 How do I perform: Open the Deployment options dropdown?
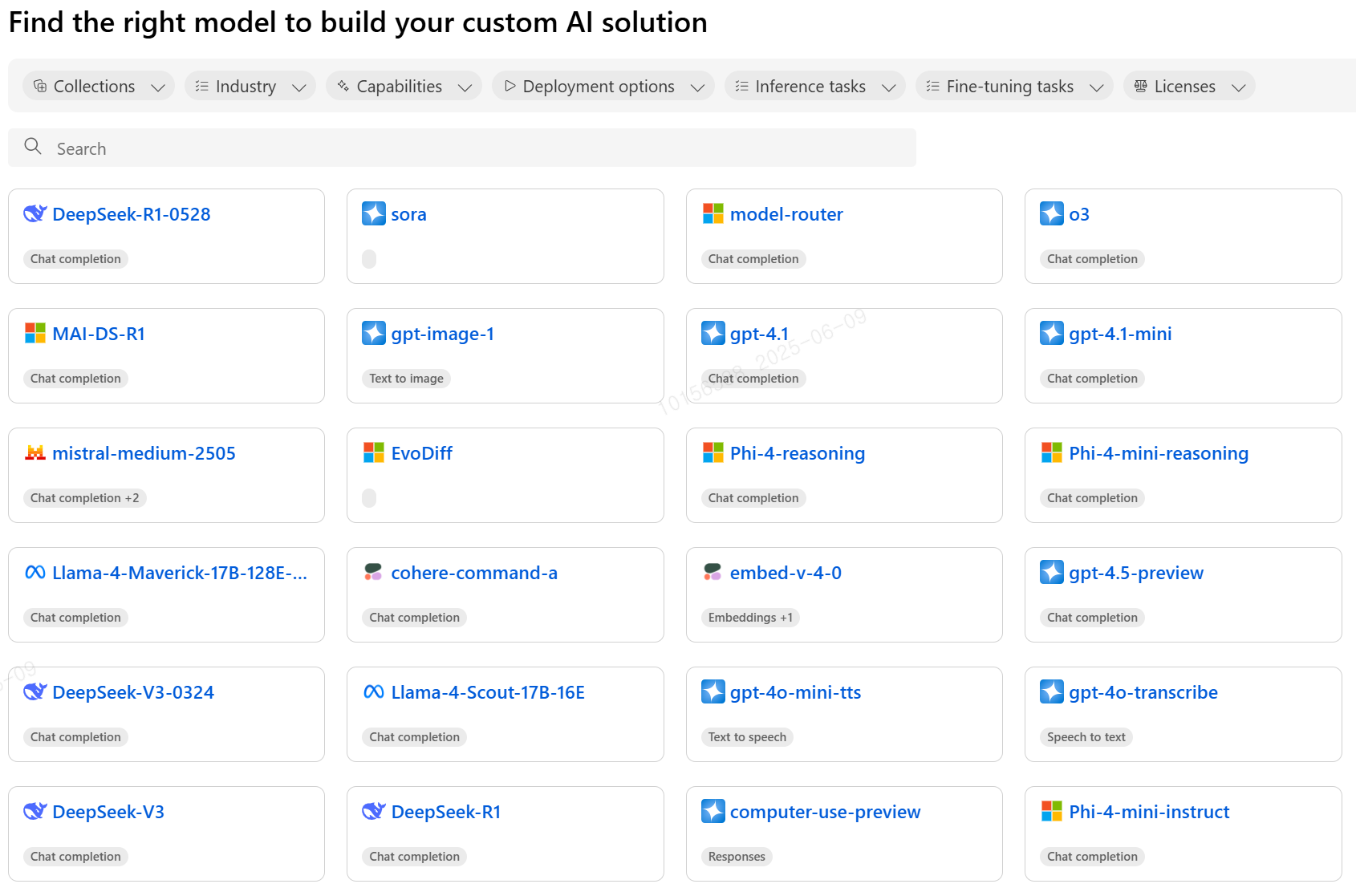point(603,86)
